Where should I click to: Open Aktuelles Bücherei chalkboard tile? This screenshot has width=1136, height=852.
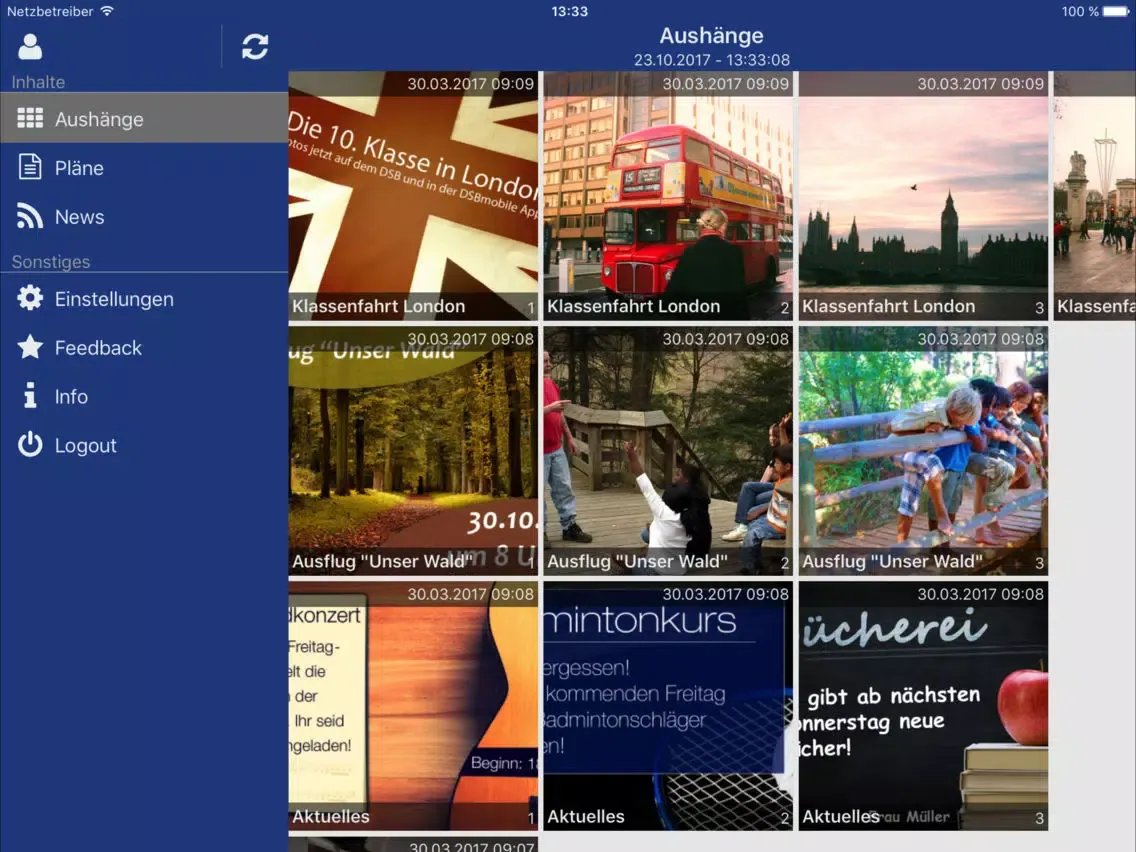click(923, 706)
